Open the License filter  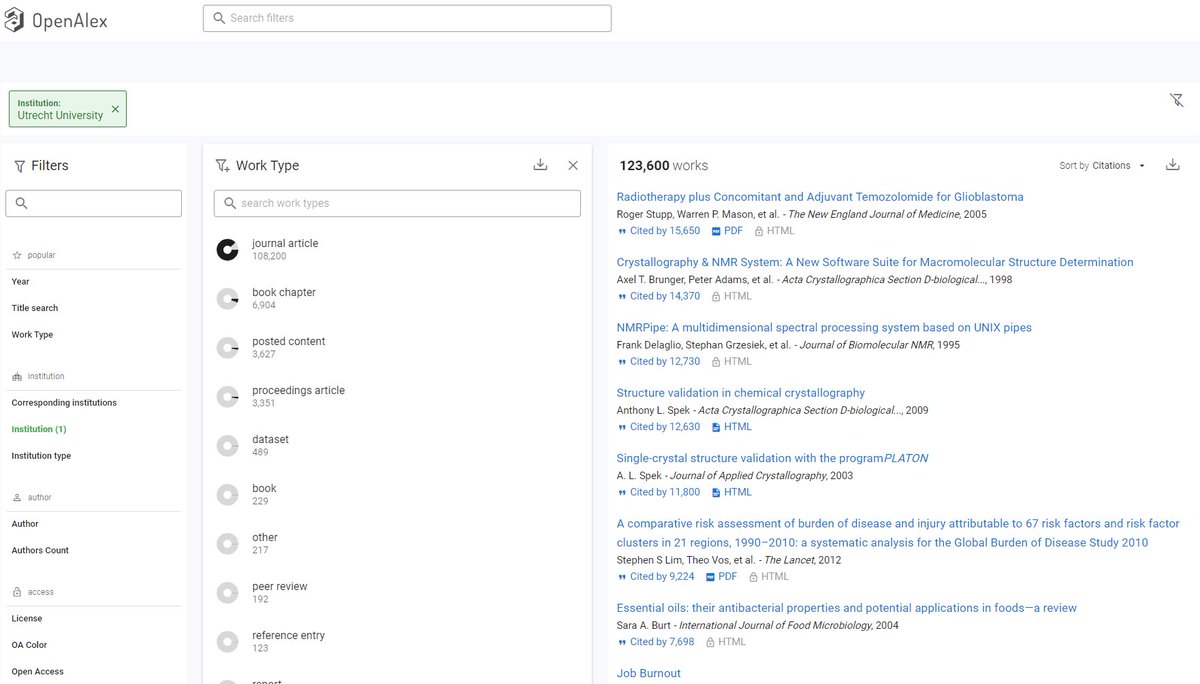click(27, 618)
